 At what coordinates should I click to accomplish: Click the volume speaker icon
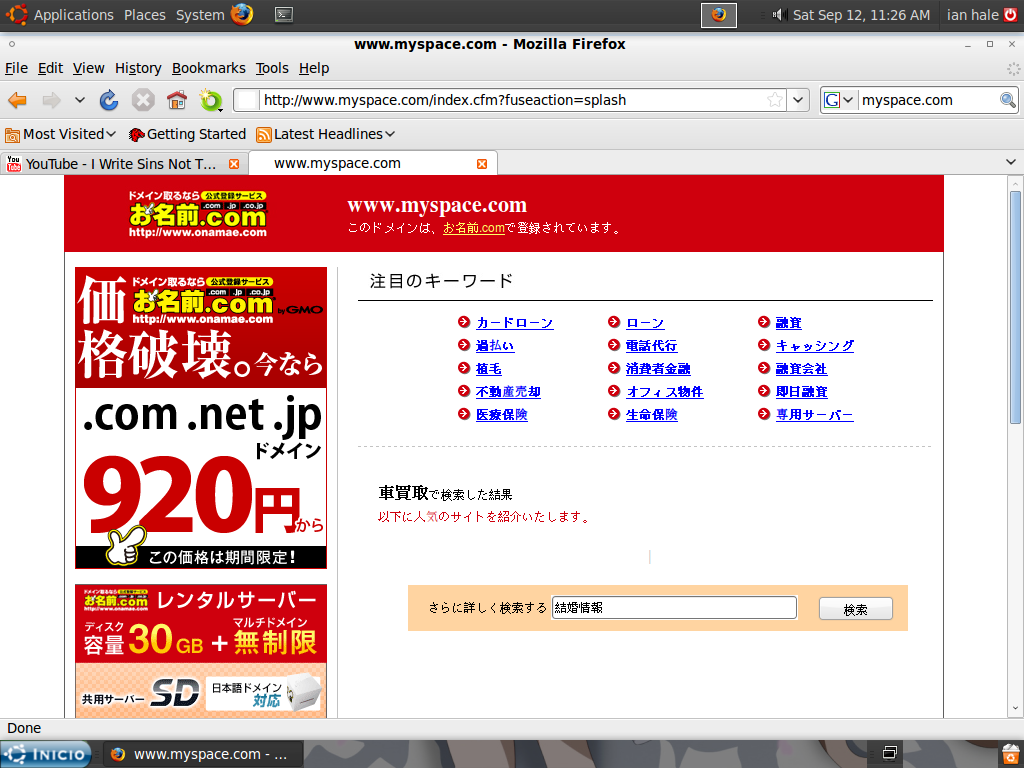(x=778, y=14)
